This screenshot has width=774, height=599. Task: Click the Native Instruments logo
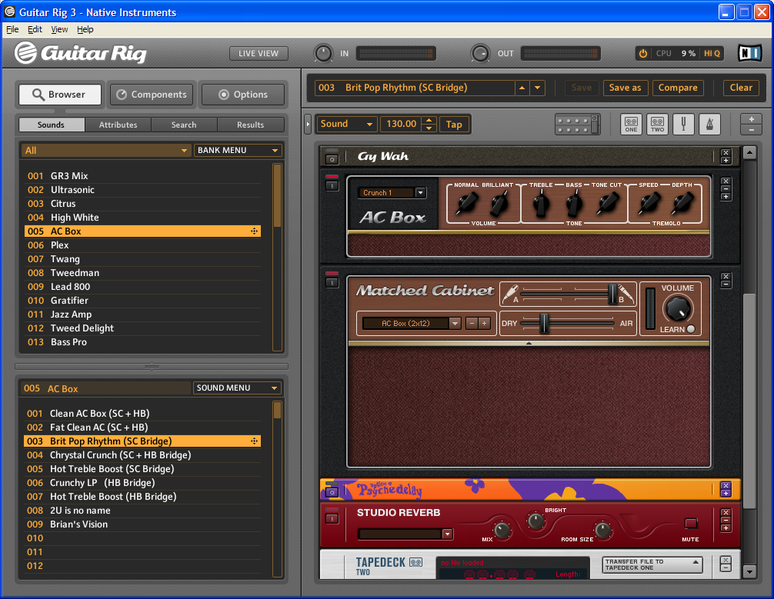[749, 53]
